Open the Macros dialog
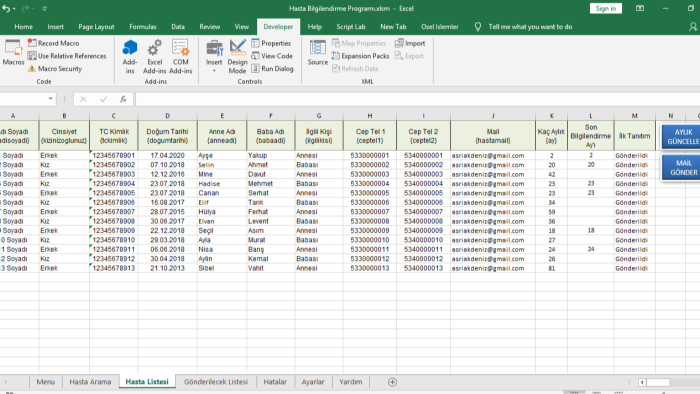 click(x=13, y=53)
